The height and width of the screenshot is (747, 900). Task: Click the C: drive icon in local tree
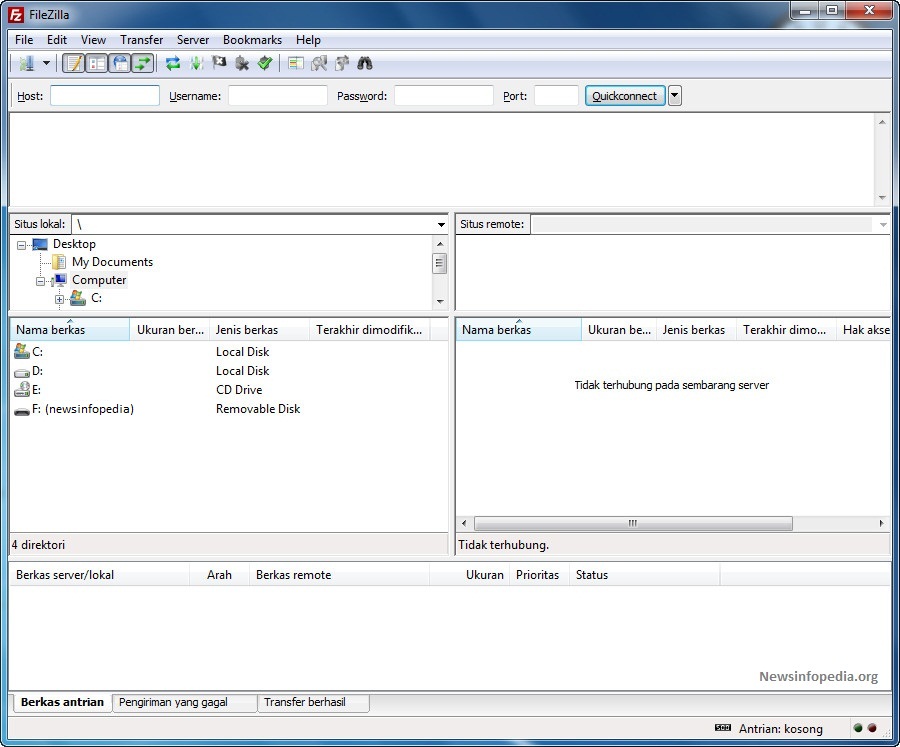pos(77,298)
